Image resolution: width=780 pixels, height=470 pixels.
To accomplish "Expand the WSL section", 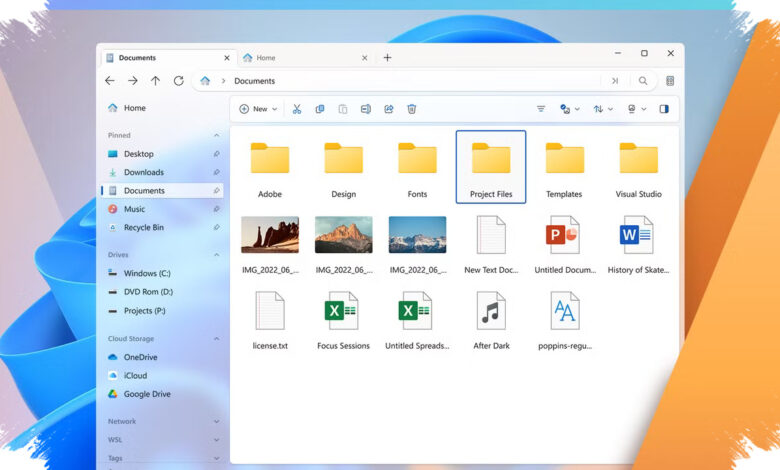I will [216, 440].
